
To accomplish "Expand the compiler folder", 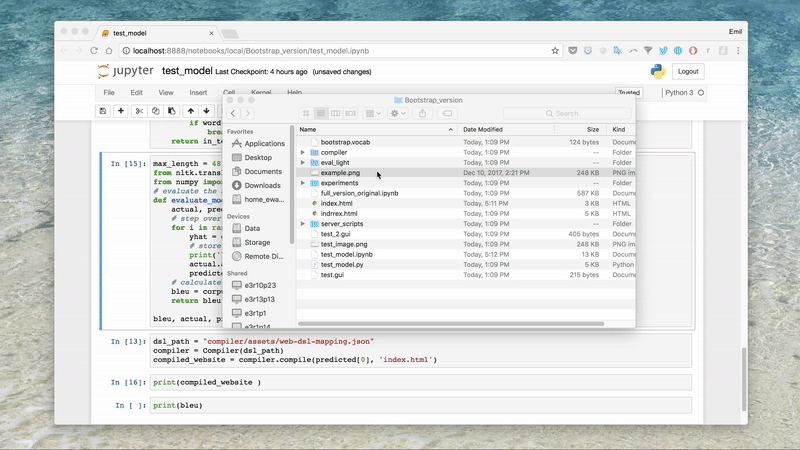I will (x=303, y=152).
